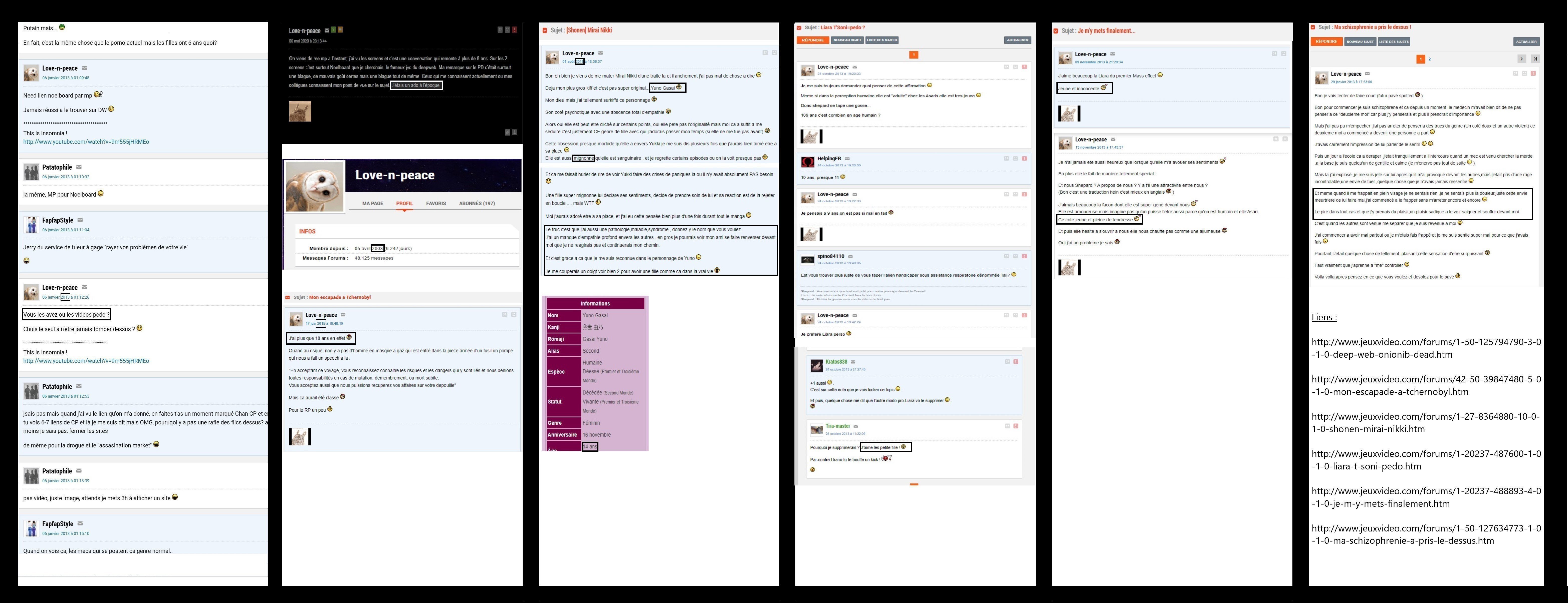Select page 1 in the schizophrenie thread pagination
Screen dimensions: 1568x603
pos(1420,59)
